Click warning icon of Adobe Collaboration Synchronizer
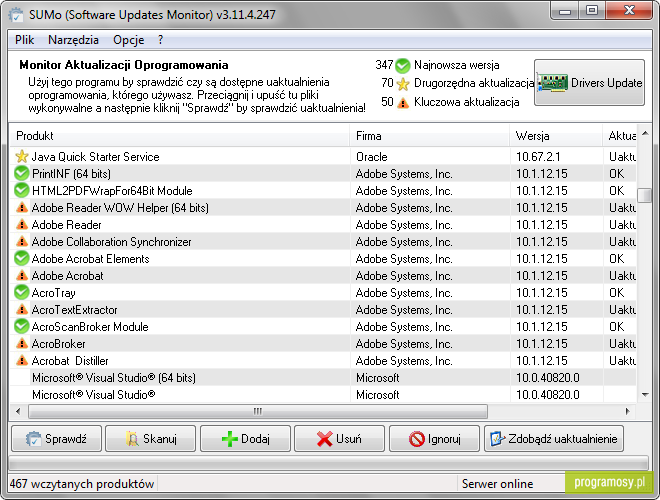This screenshot has height=500, width=660. click(21, 242)
